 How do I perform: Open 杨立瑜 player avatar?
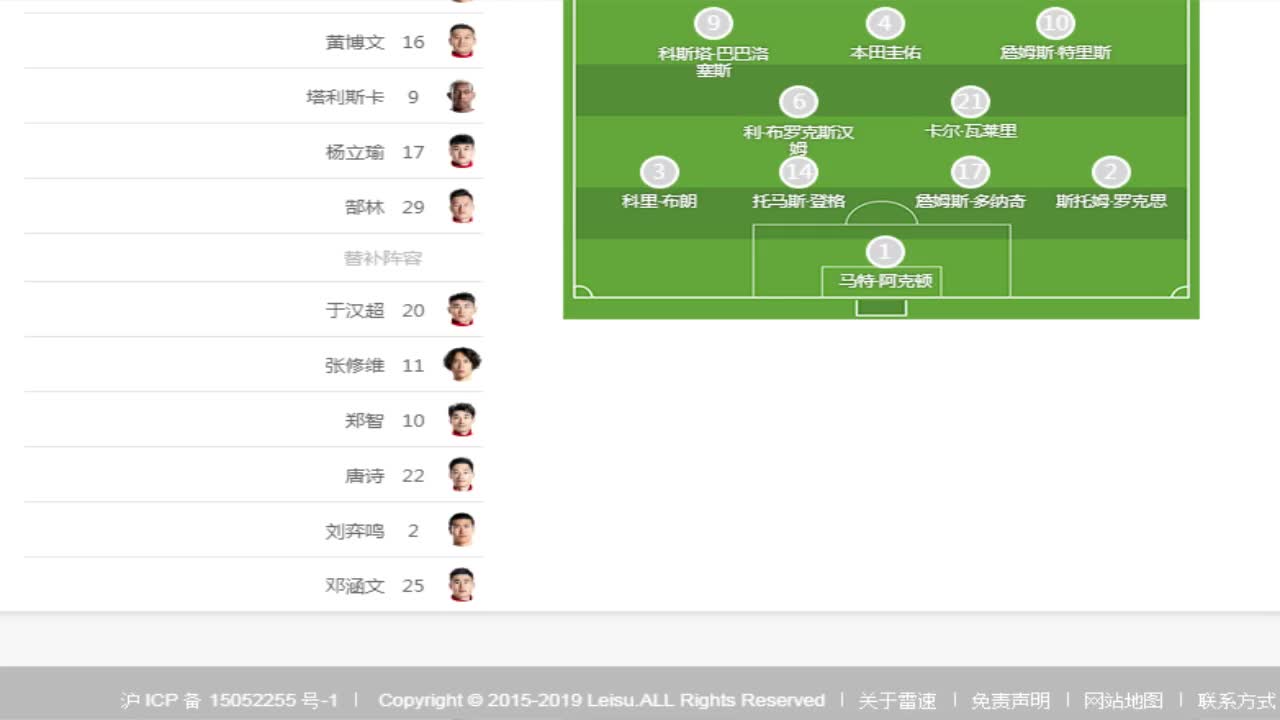click(461, 152)
